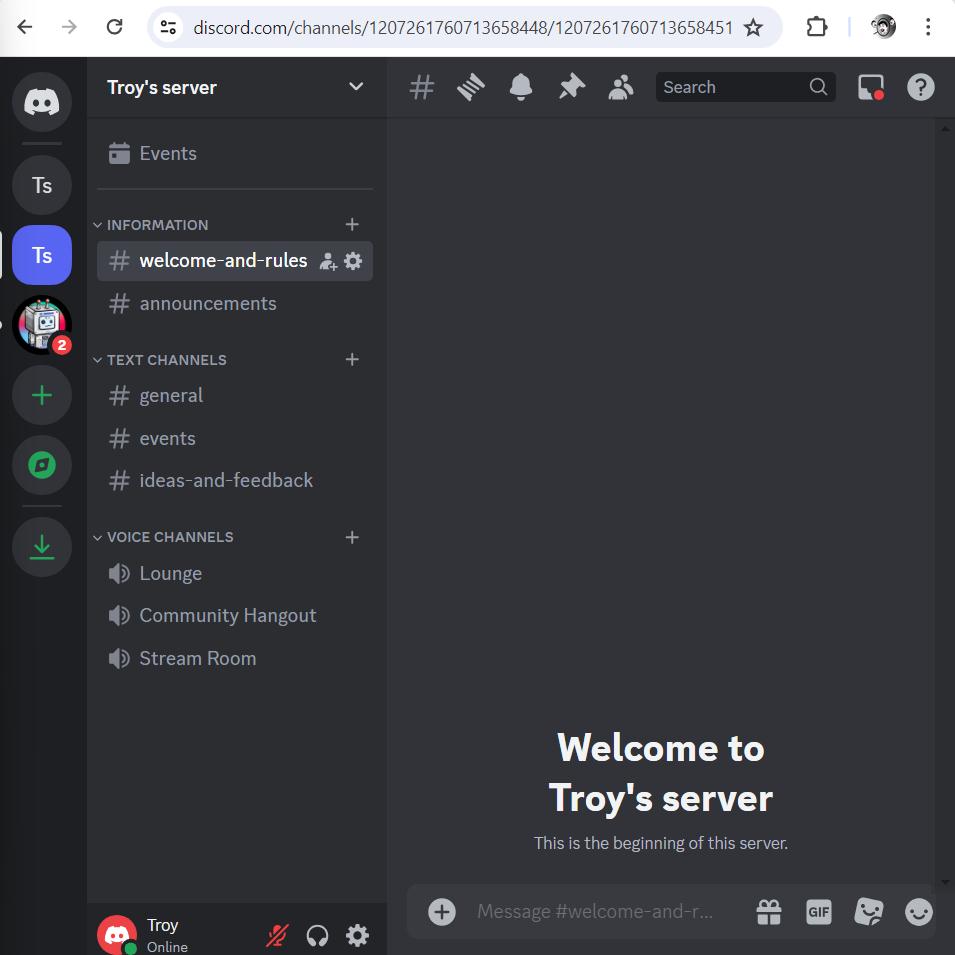
Task: Open the Events page
Action: pos(167,153)
